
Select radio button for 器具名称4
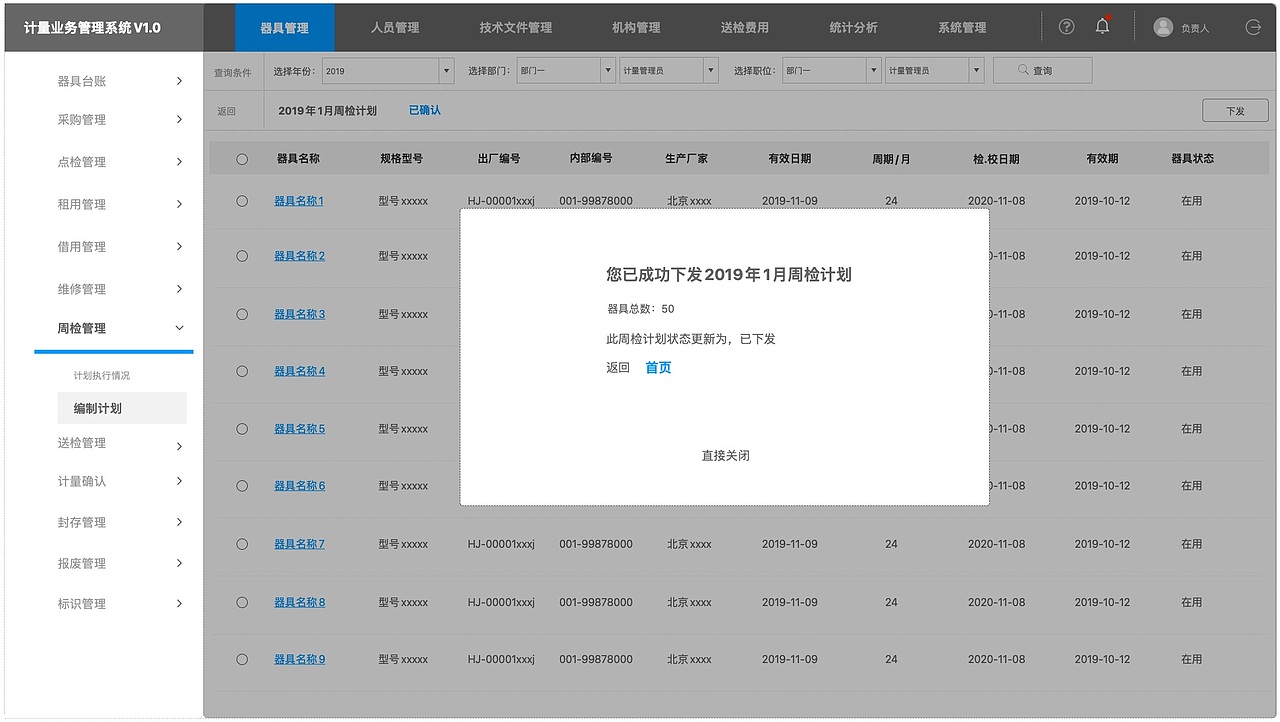(x=242, y=371)
